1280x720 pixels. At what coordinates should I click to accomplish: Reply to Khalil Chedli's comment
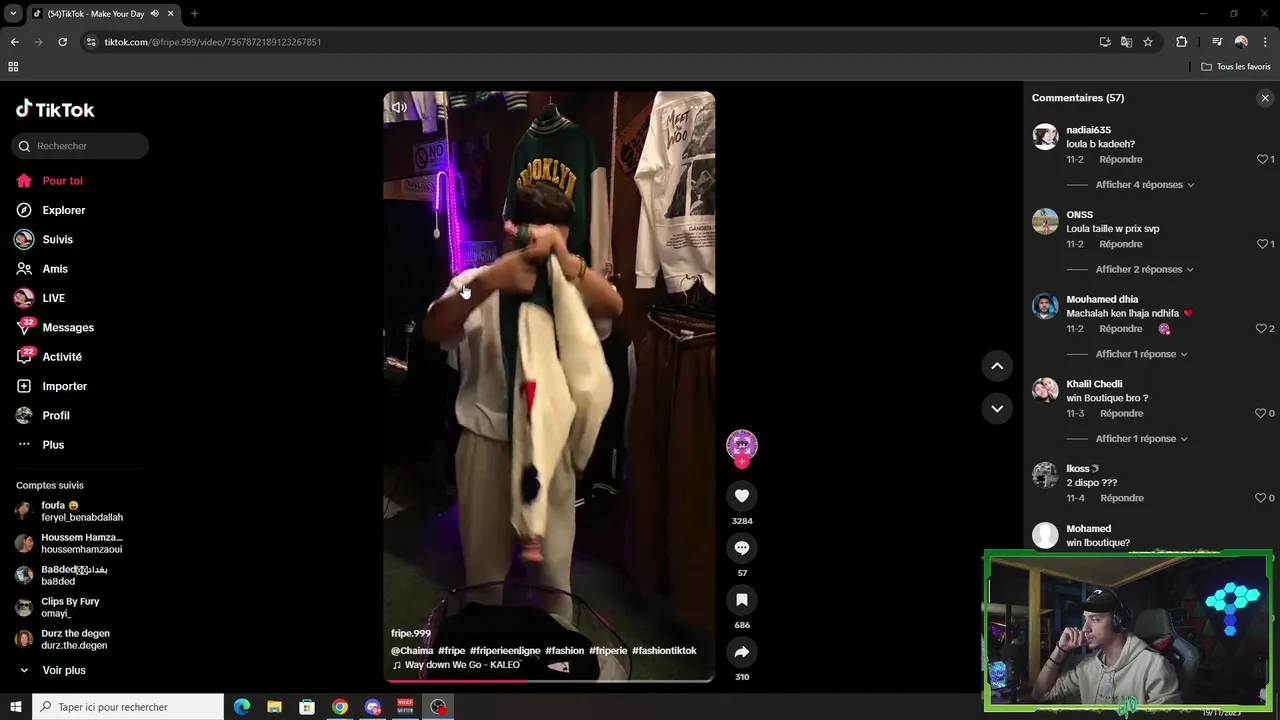tap(1121, 413)
